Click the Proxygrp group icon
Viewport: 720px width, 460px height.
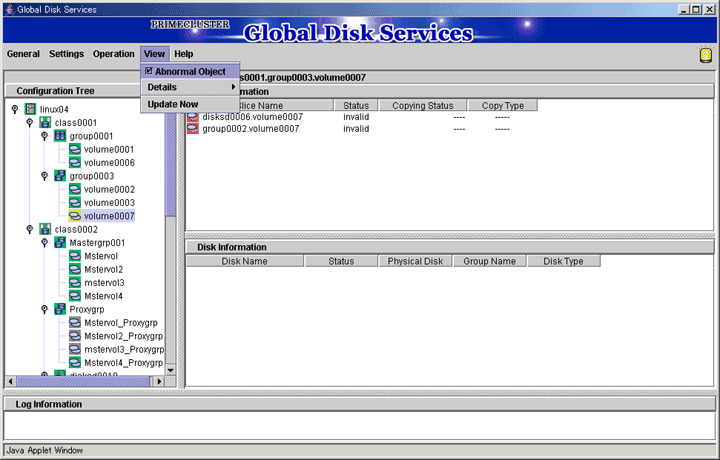60,309
